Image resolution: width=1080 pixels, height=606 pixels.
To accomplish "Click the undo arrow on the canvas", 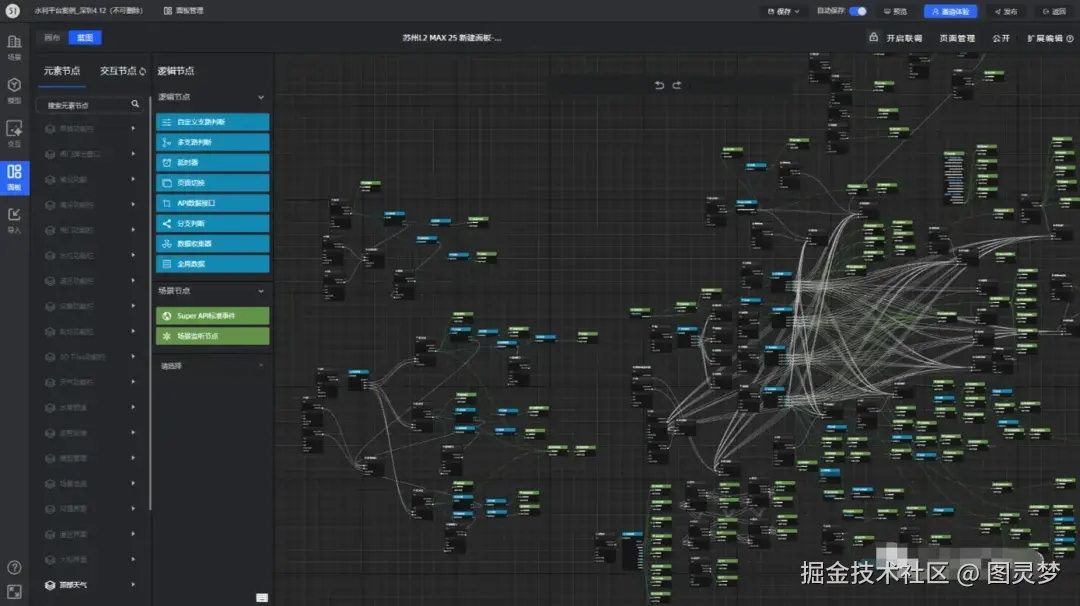I will click(659, 85).
